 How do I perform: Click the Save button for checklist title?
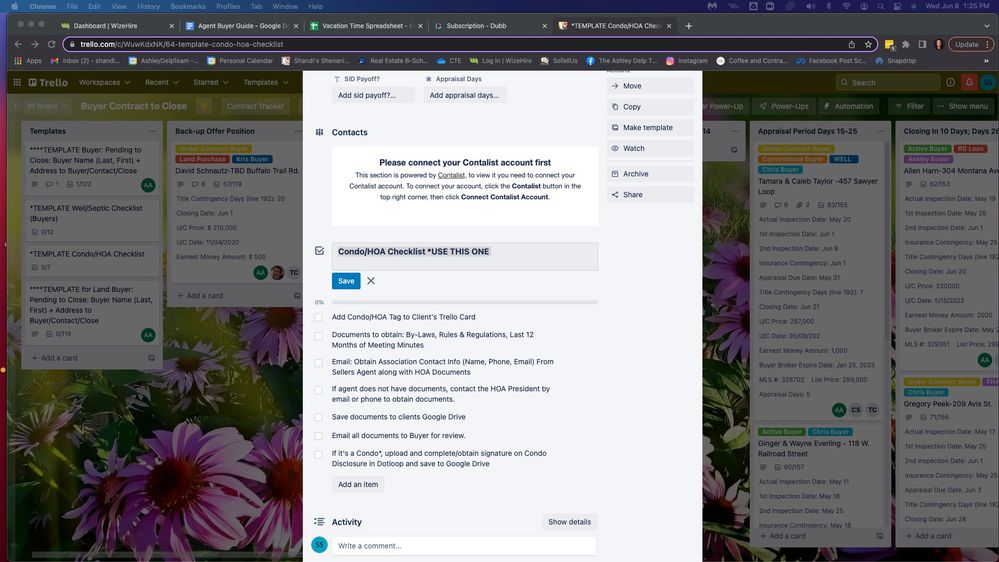coord(346,281)
